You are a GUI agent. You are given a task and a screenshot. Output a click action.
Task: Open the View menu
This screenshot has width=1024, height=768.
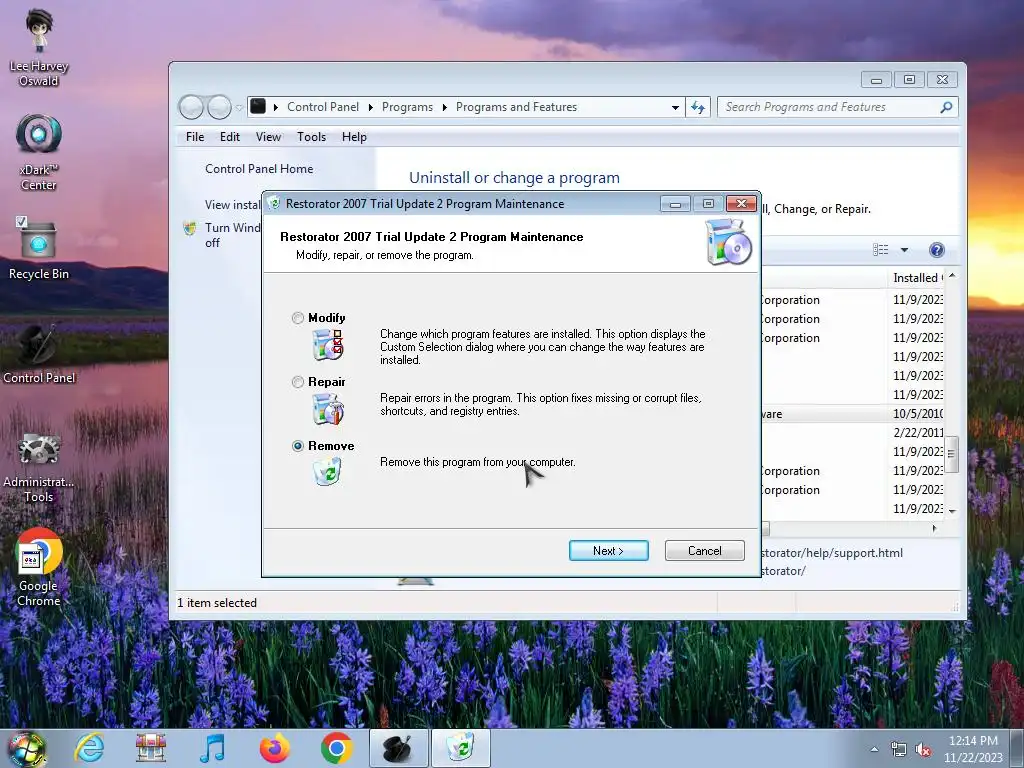pyautogui.click(x=268, y=136)
